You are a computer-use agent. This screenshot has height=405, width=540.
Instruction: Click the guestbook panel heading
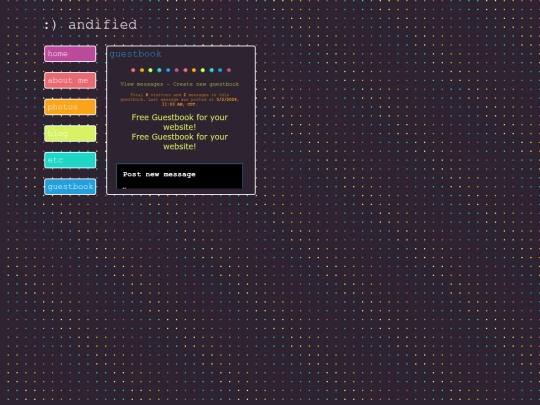135,54
